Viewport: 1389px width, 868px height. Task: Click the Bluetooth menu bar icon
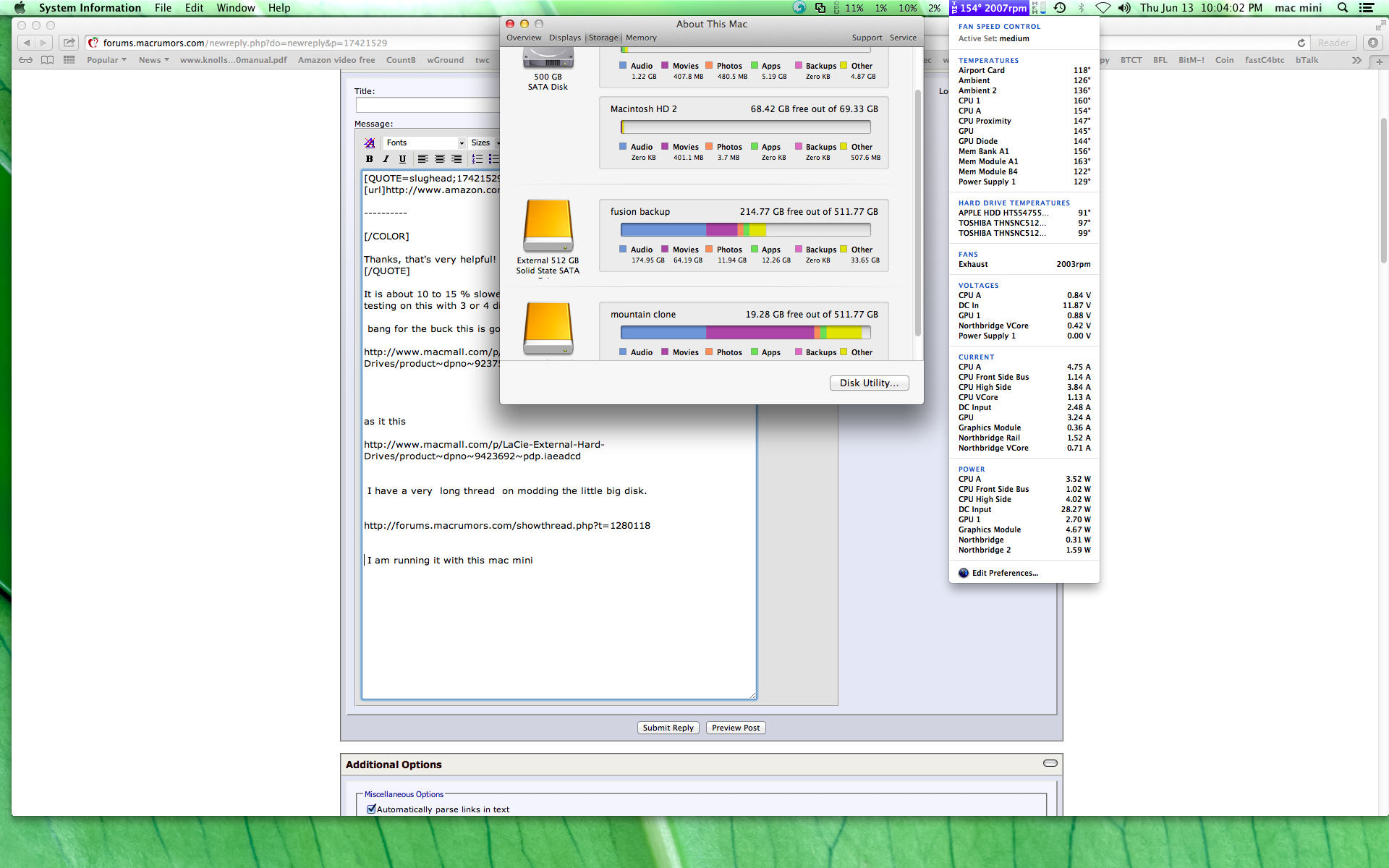(x=1082, y=8)
